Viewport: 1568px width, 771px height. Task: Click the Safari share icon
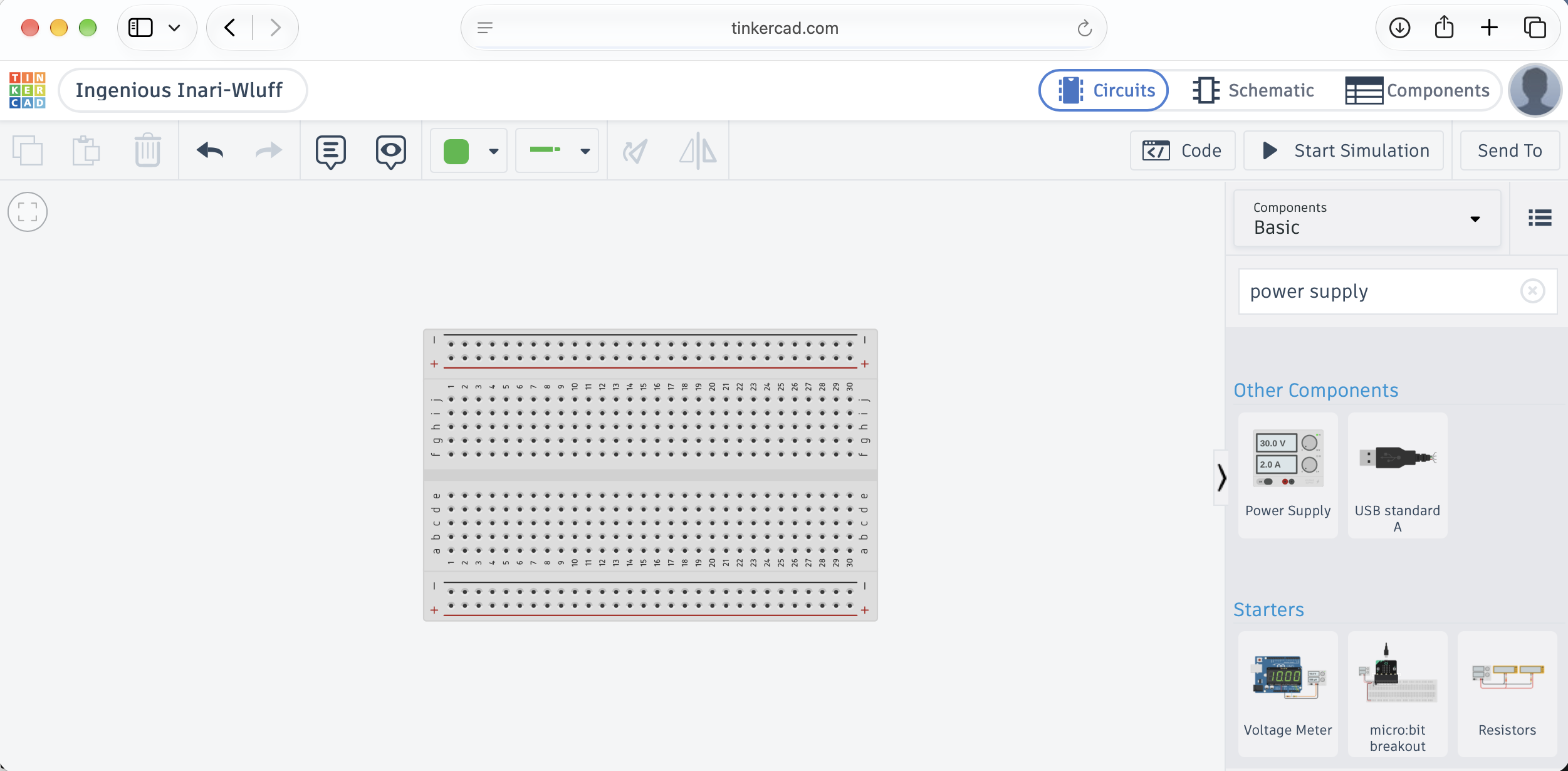point(1444,27)
